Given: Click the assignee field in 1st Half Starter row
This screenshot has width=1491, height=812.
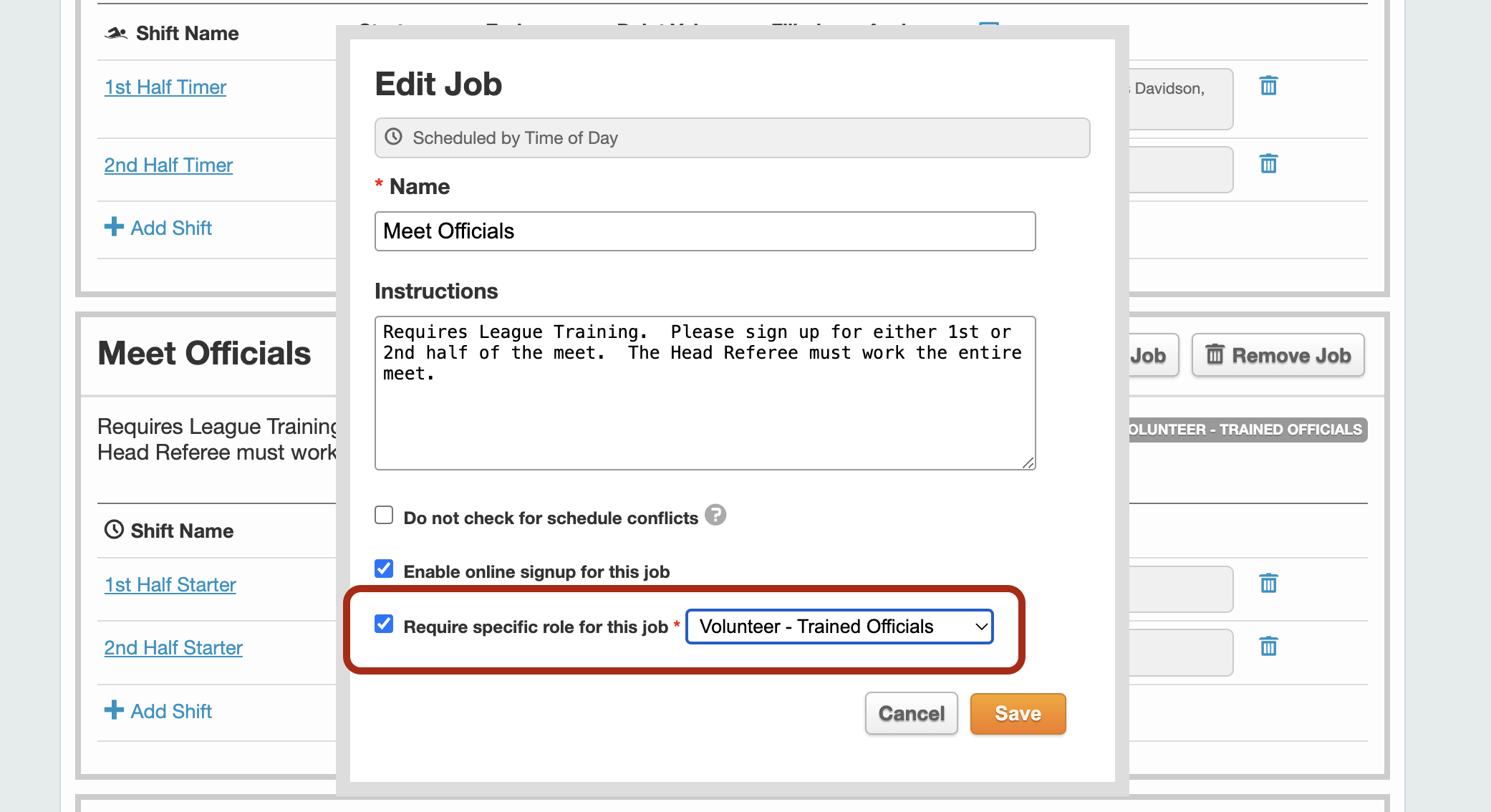Looking at the screenshot, I should coord(1180,589).
